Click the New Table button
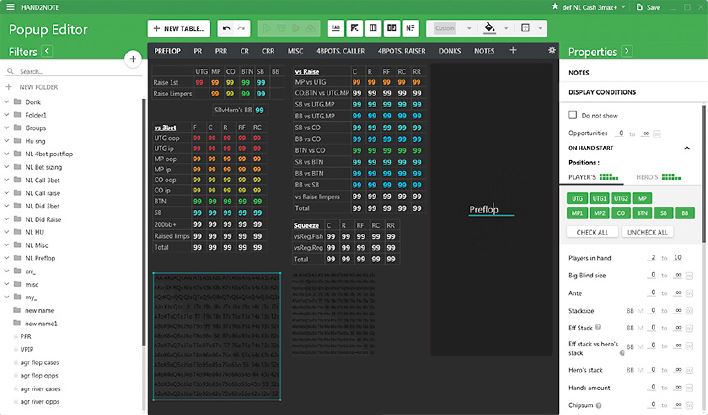 pyautogui.click(x=179, y=27)
